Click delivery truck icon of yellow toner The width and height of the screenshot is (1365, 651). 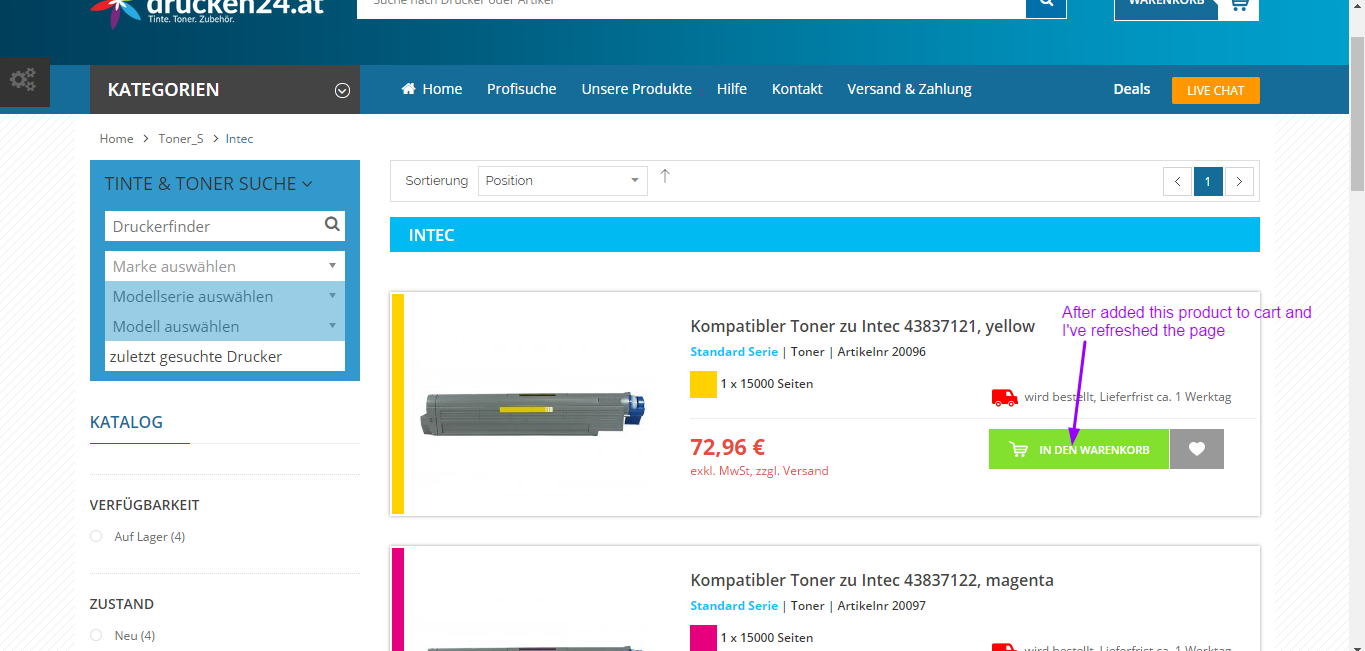click(1004, 397)
